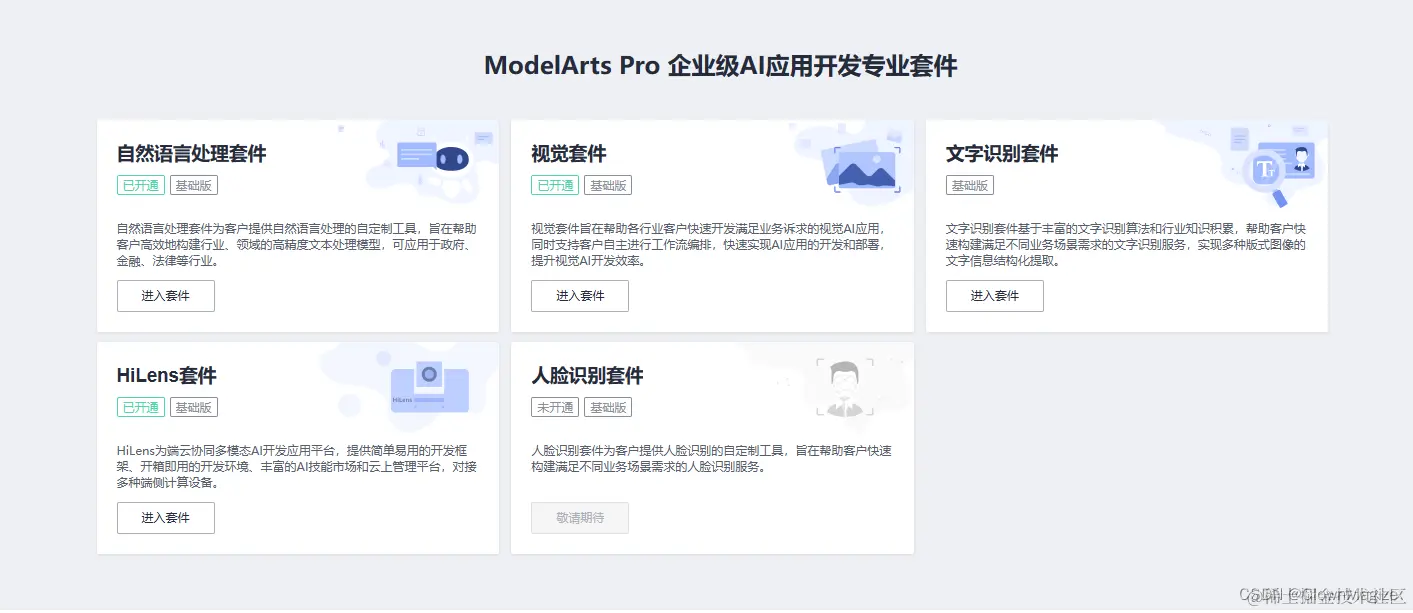Image resolution: width=1413 pixels, height=613 pixels.
Task: Click the 未开通 badge on 人脸识别套件
Action: [x=554, y=406]
